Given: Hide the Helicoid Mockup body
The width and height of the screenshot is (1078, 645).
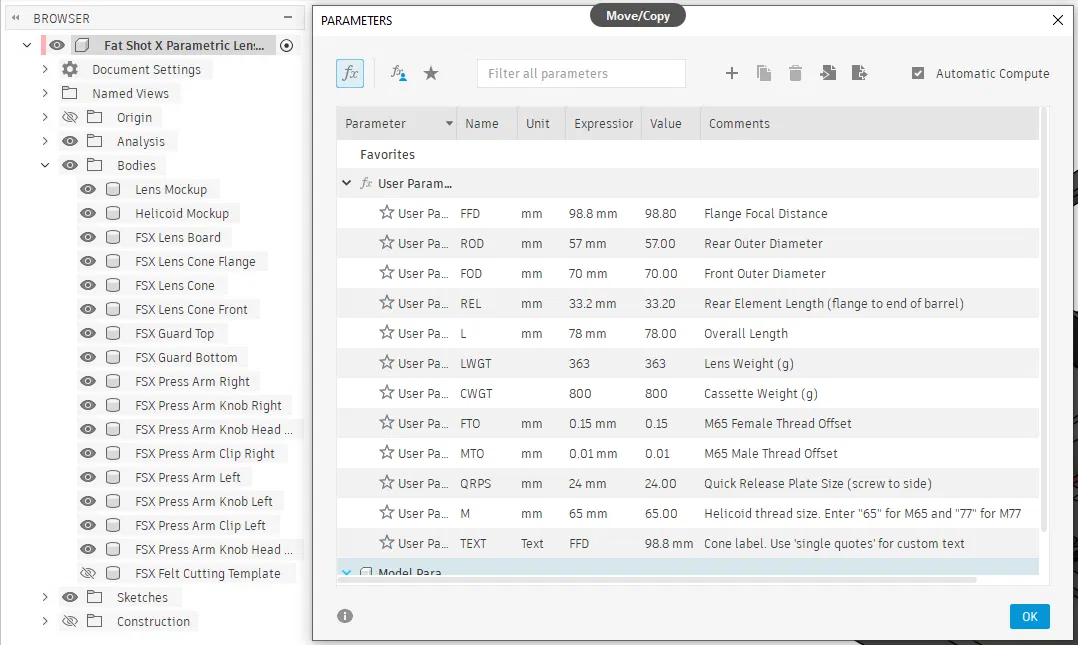Looking at the screenshot, I should click(88, 213).
